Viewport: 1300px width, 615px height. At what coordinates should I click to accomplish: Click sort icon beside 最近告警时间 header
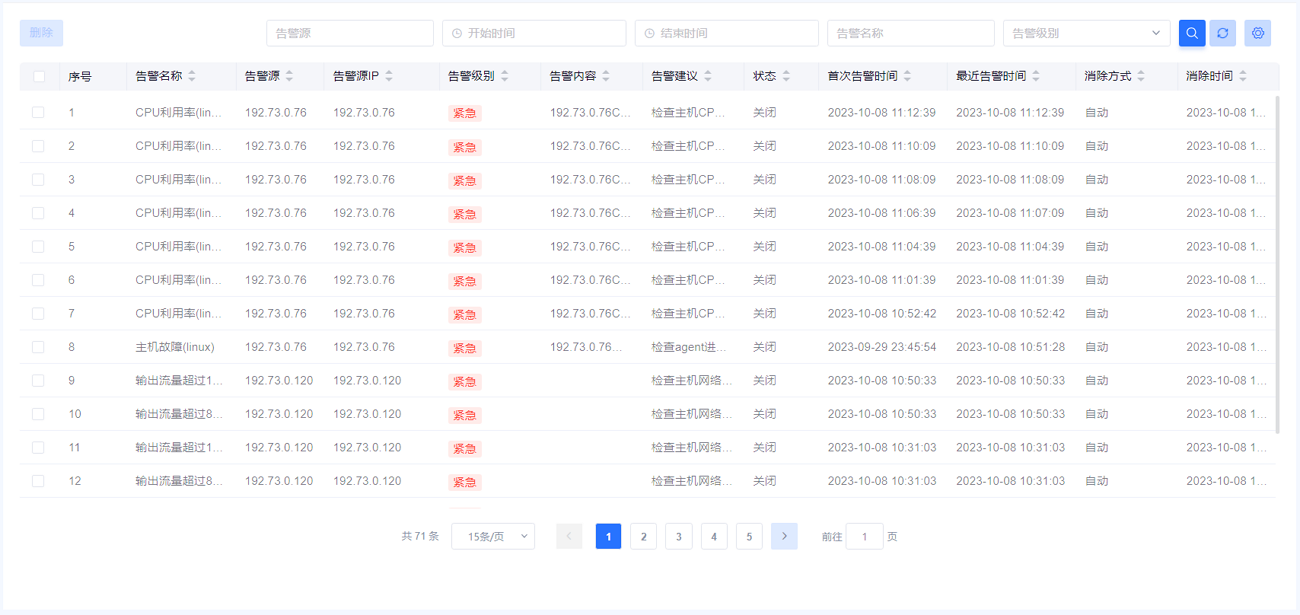coord(1036,76)
